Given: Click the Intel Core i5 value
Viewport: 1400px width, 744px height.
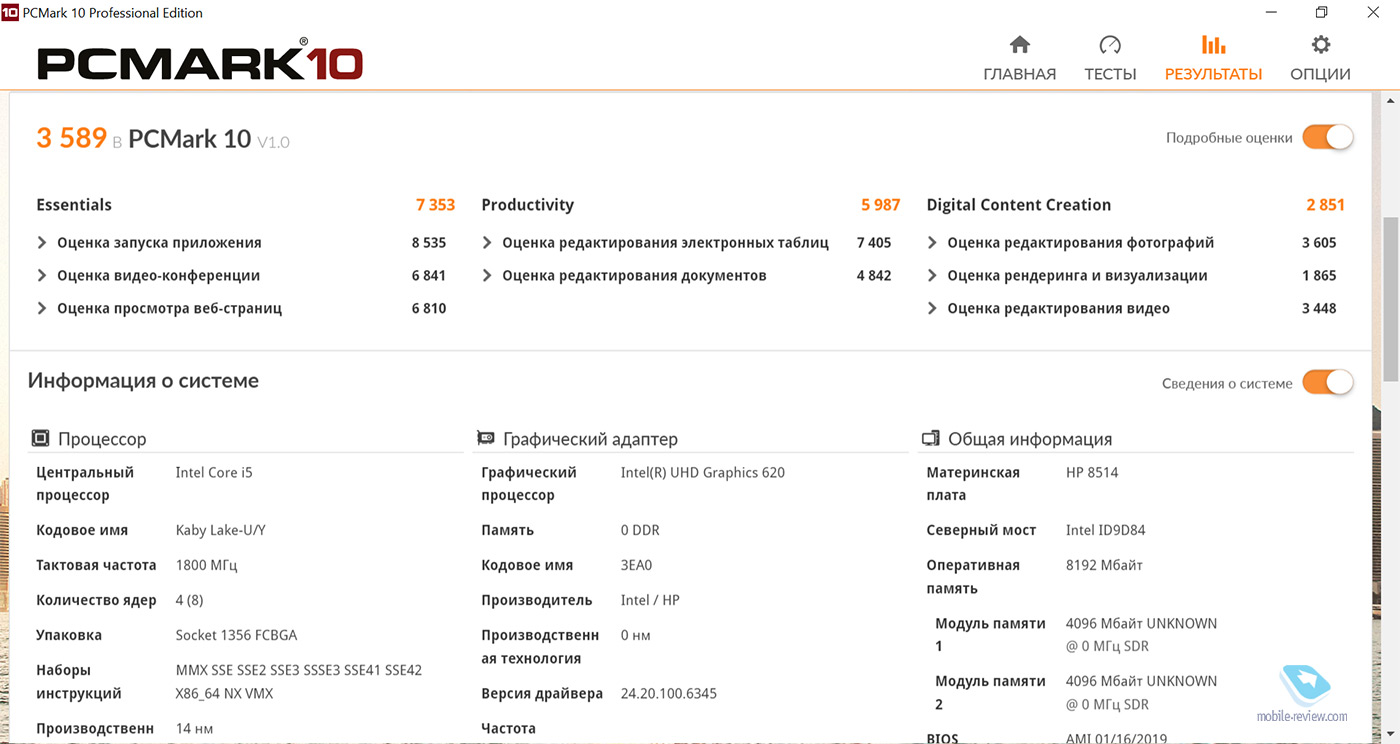Looking at the screenshot, I should coord(214,472).
